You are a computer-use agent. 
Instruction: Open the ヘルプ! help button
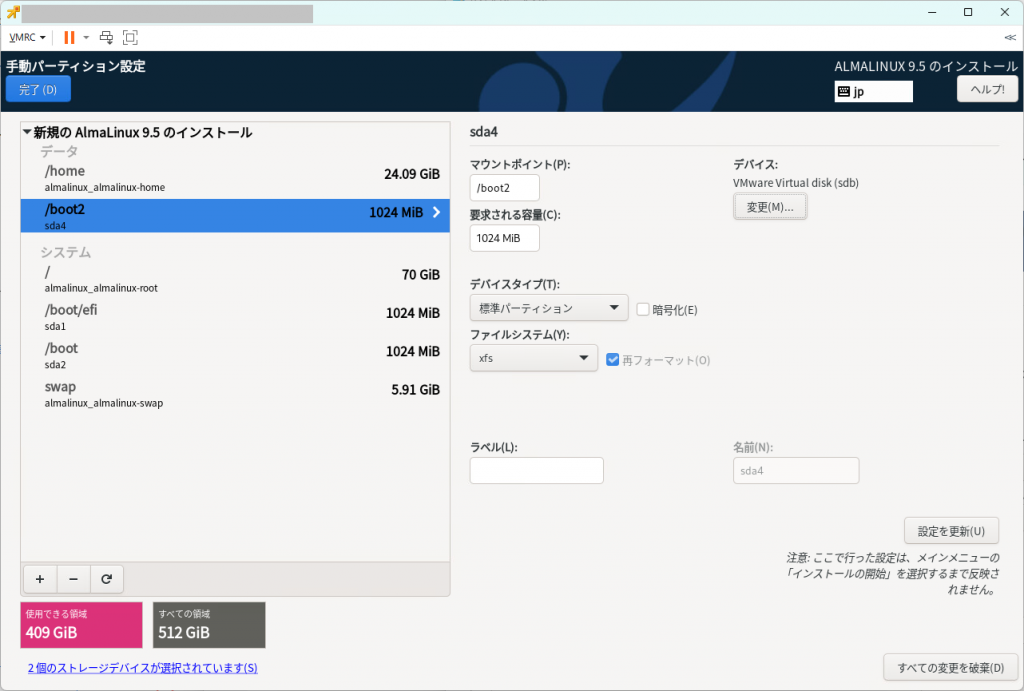pos(987,89)
